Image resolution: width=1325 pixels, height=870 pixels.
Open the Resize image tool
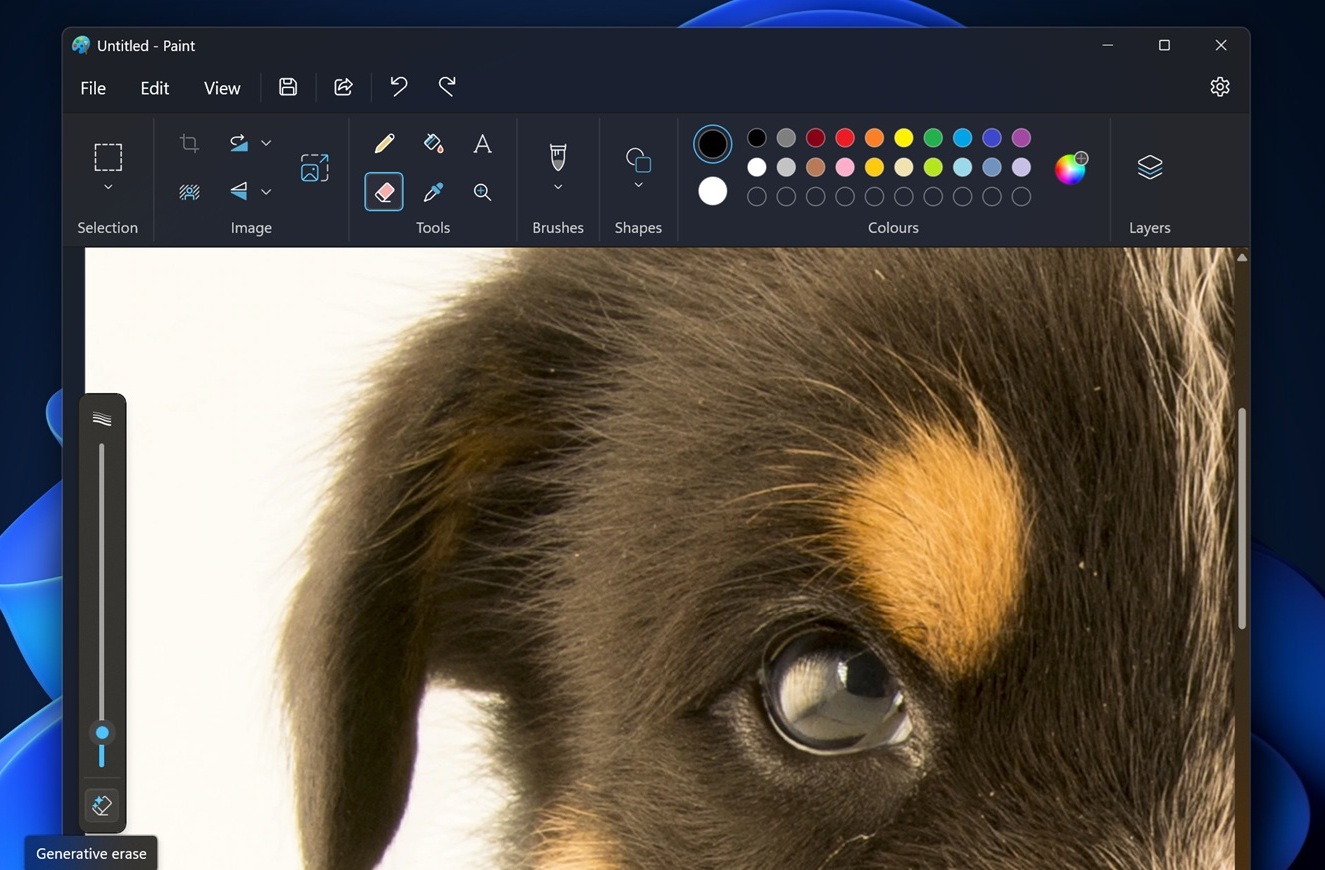pos(314,168)
